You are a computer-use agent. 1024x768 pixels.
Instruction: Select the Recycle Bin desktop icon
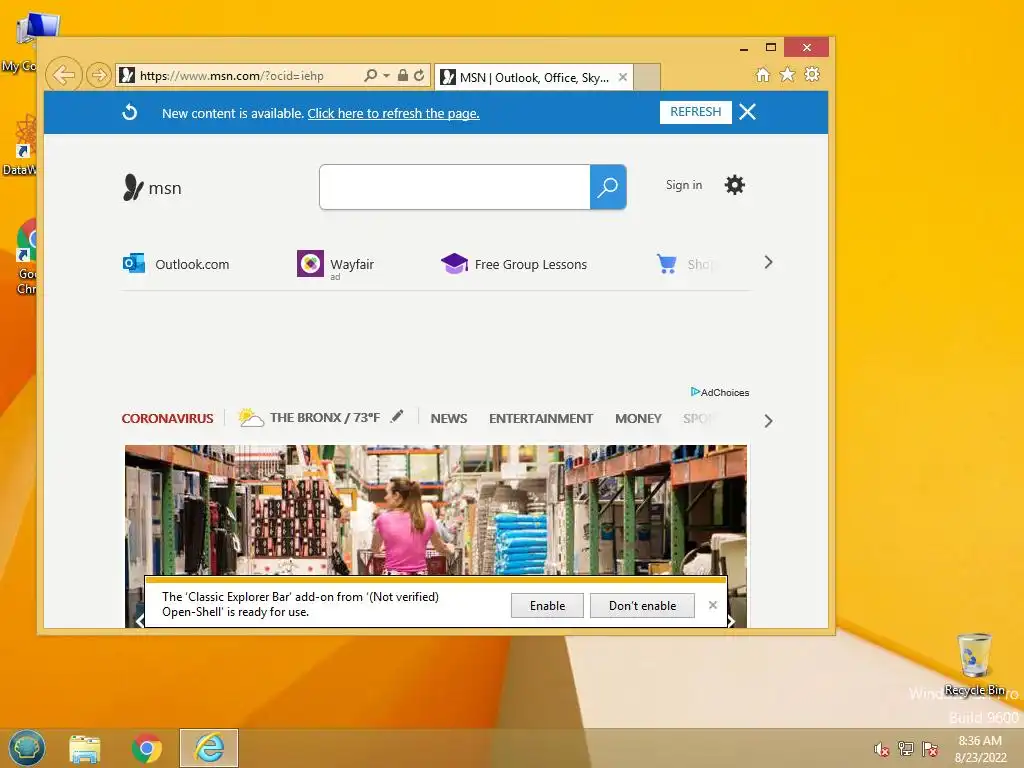974,664
